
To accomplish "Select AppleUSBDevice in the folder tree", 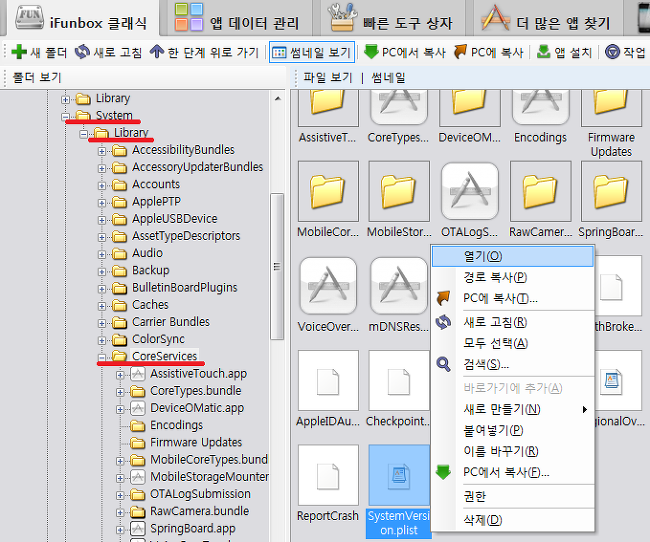I will [174, 219].
